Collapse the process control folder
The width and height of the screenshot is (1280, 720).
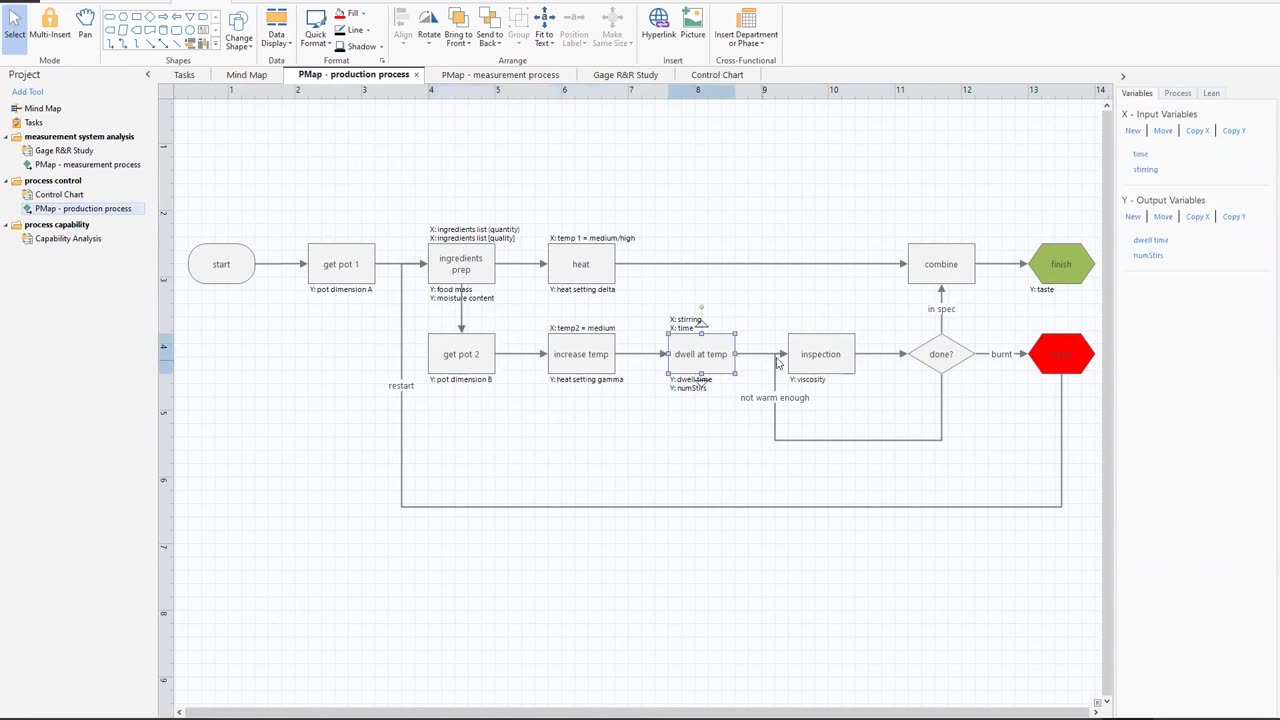click(x=6, y=181)
